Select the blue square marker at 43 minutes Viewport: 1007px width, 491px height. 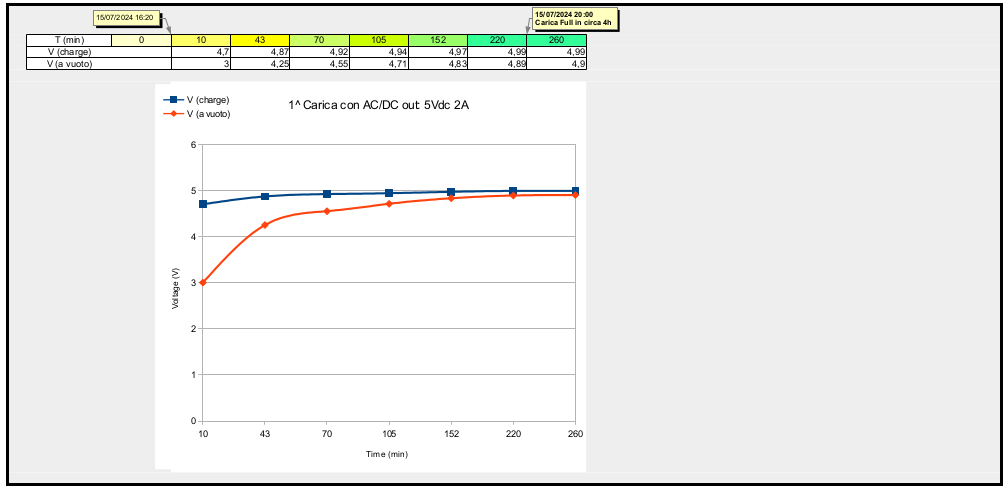pos(265,196)
